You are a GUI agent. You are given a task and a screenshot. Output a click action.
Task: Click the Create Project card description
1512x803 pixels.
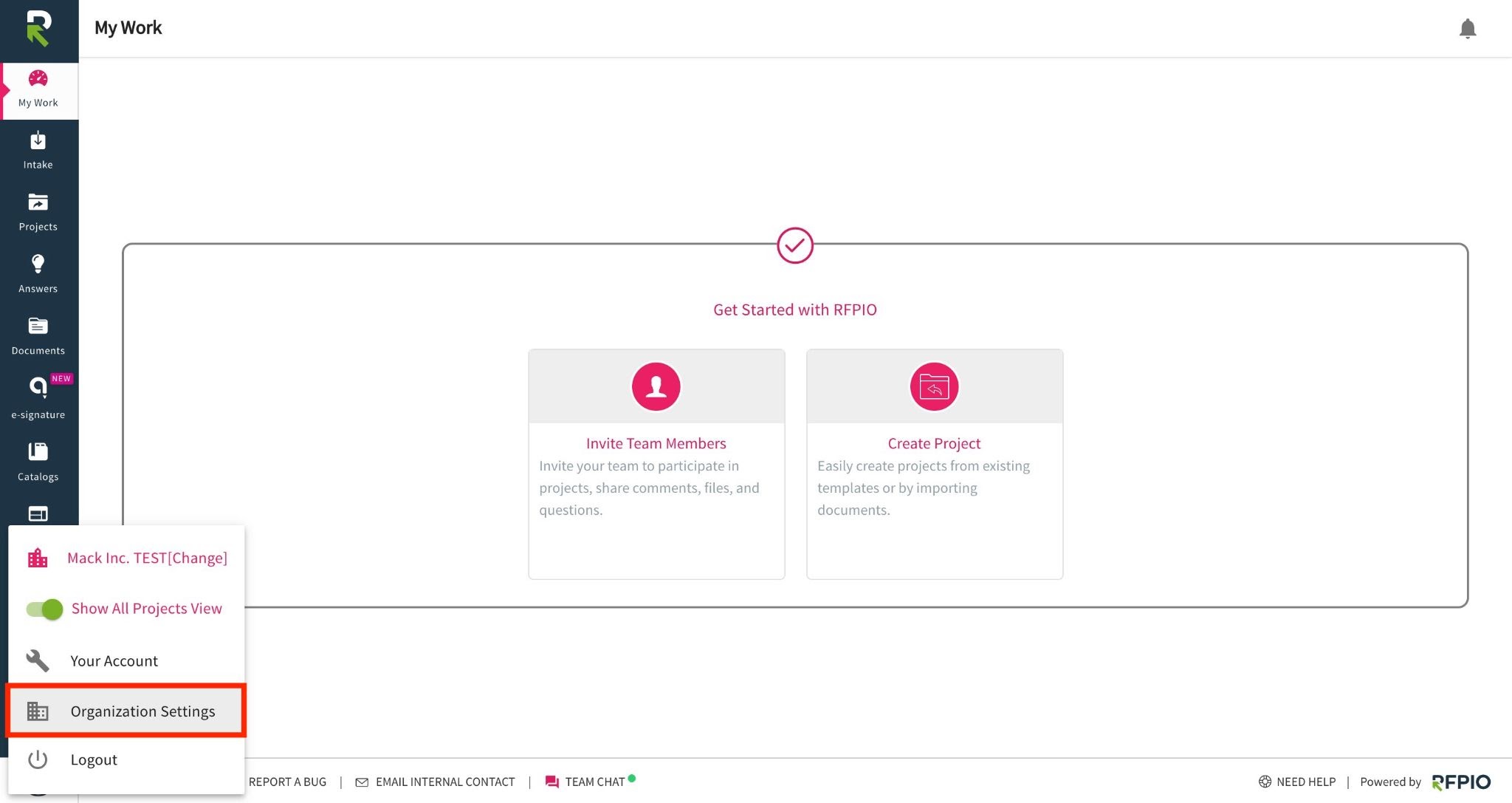point(924,488)
